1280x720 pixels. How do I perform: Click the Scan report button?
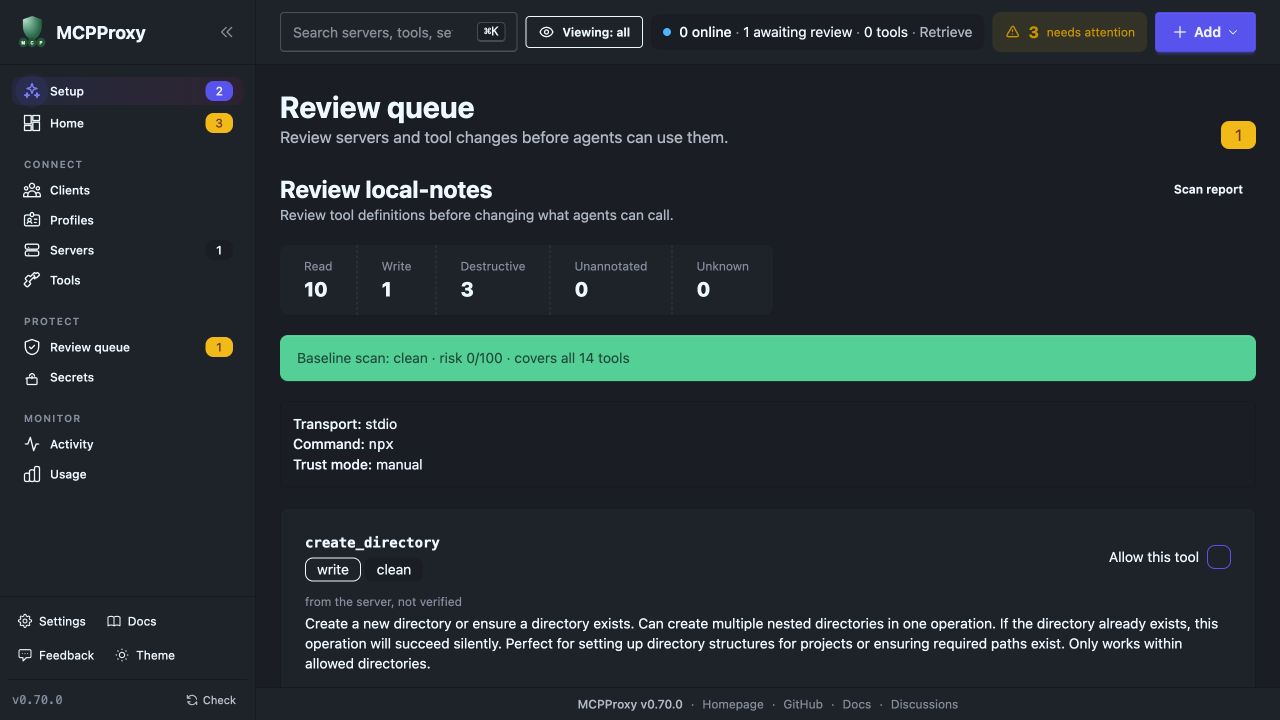1208,189
